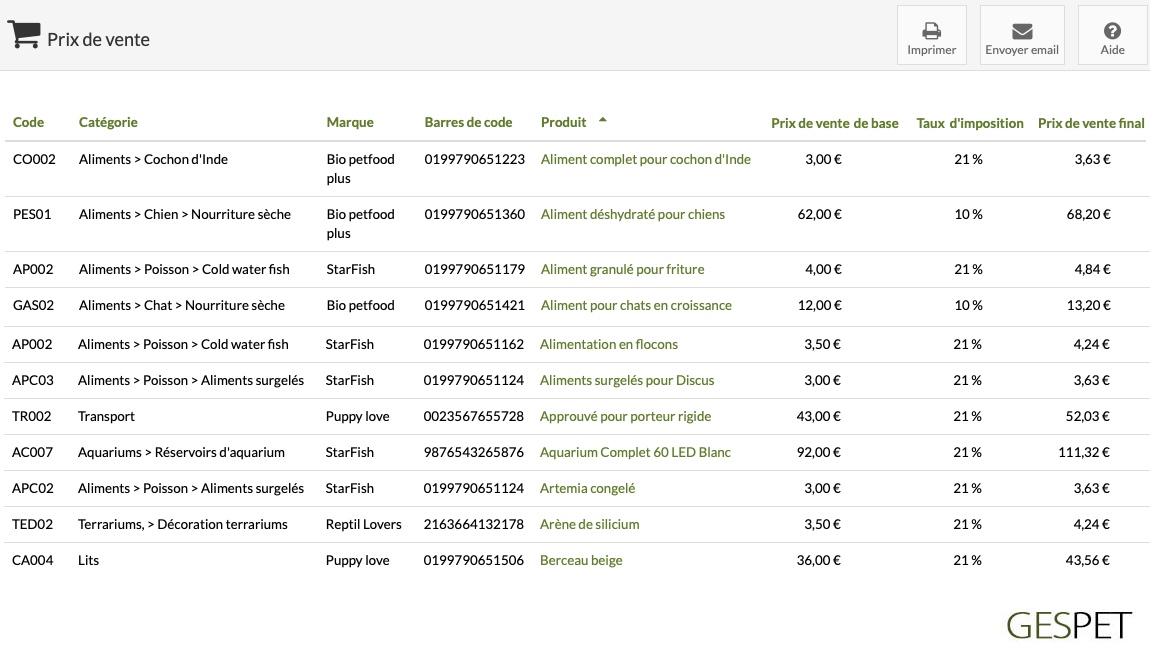Image resolution: width=1150 pixels, height=650 pixels.
Task: Click the shopping cart icon beside Prix de vente
Action: pyautogui.click(x=24, y=34)
